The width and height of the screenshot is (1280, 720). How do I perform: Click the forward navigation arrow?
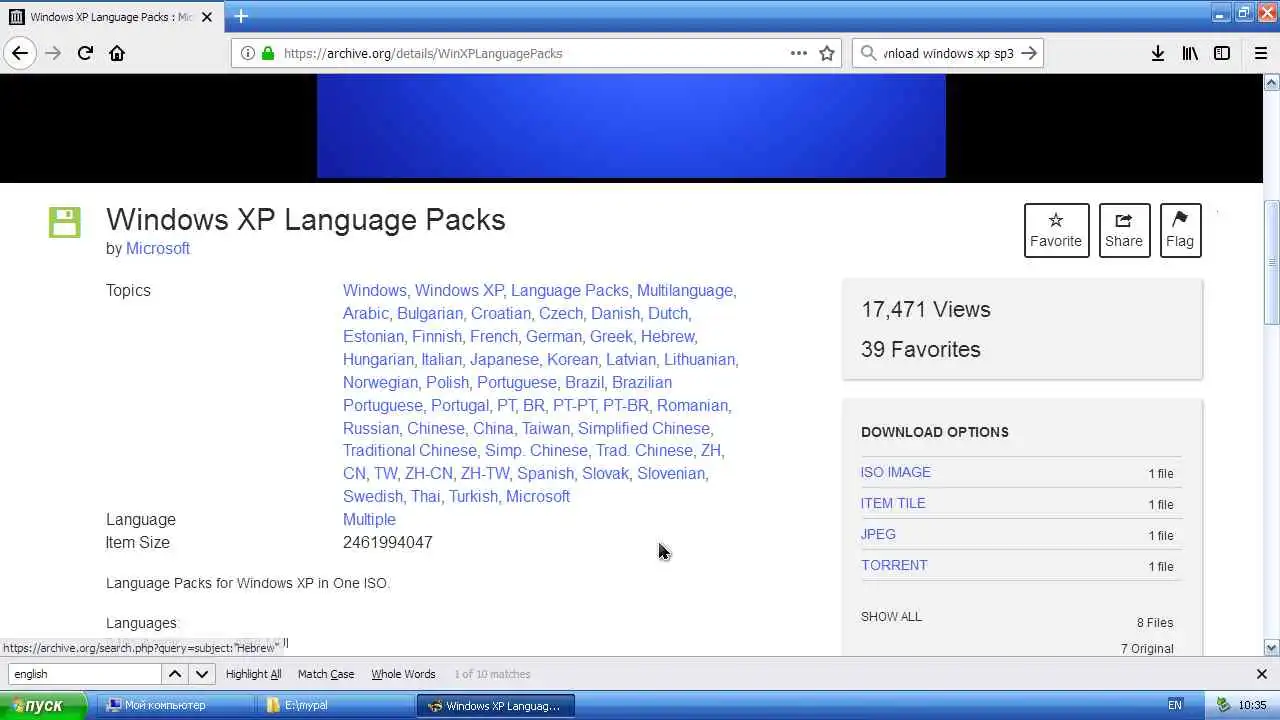[53, 53]
